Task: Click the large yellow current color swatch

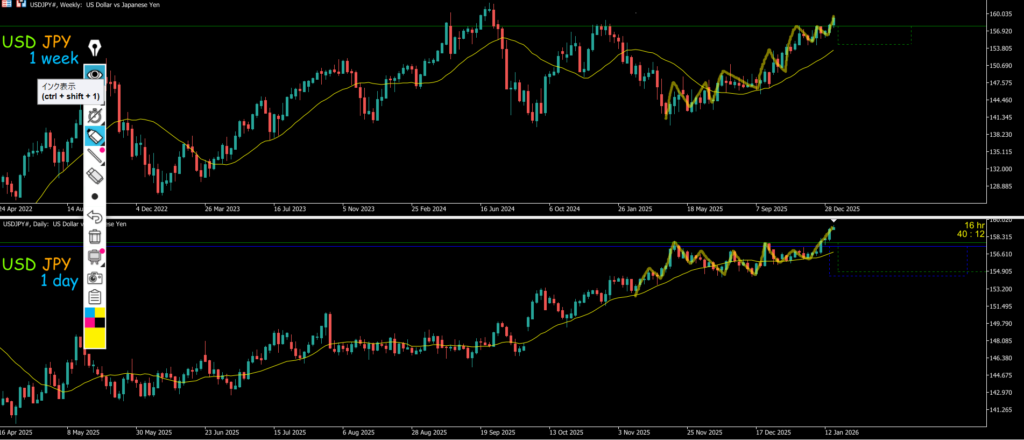Action: [x=95, y=338]
